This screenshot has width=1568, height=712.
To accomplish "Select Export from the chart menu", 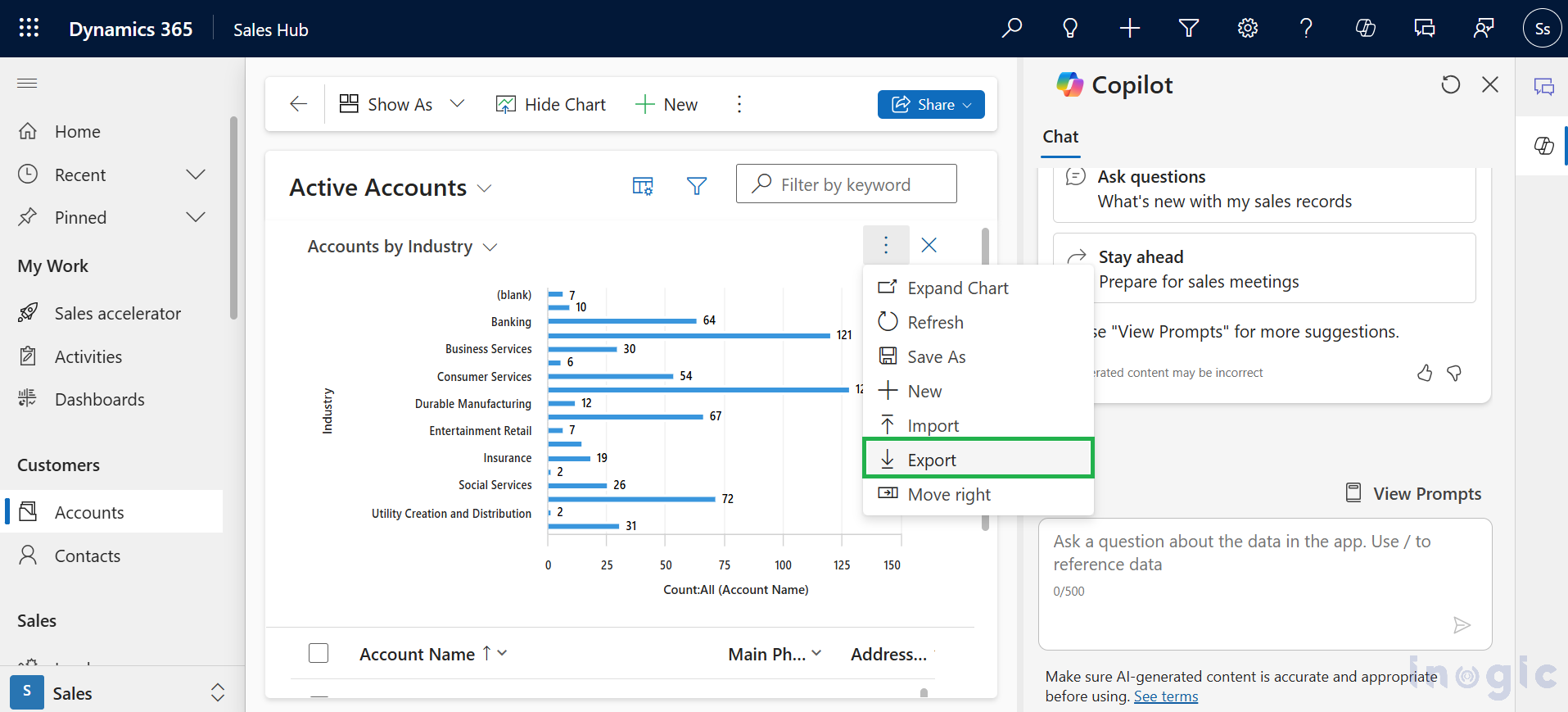I will 931,460.
